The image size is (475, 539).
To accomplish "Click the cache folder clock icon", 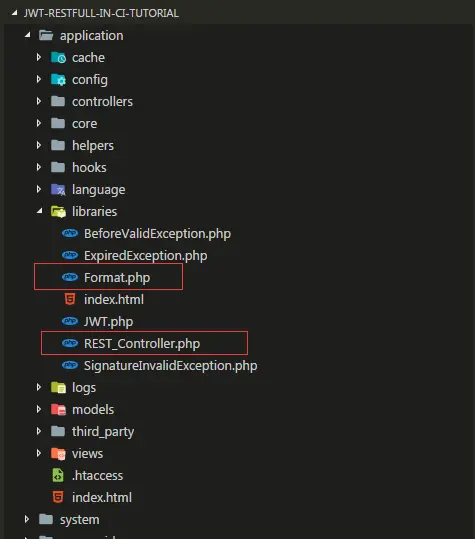I will pos(58,57).
